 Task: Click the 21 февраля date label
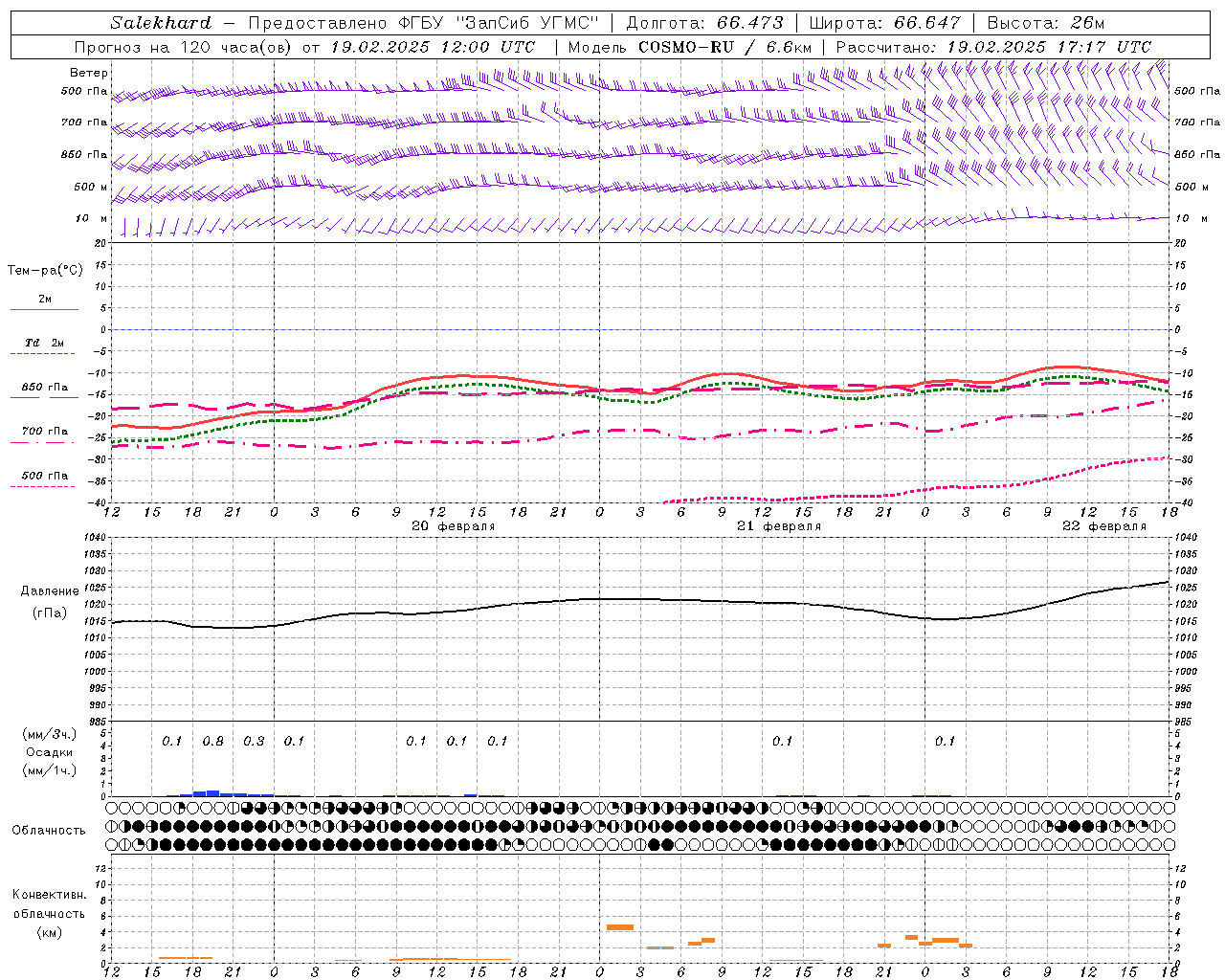779,526
